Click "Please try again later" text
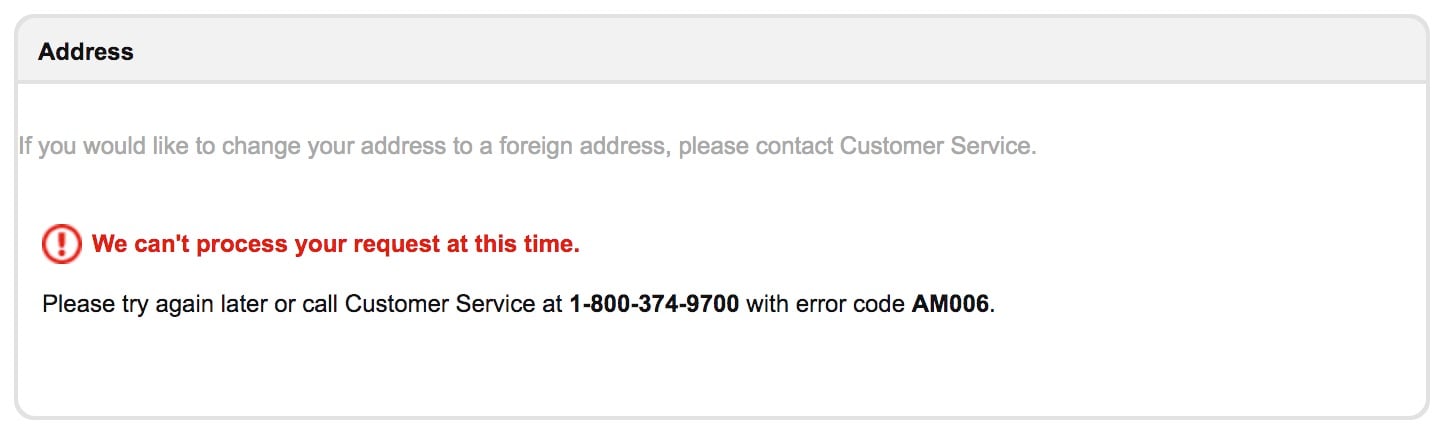 point(155,303)
